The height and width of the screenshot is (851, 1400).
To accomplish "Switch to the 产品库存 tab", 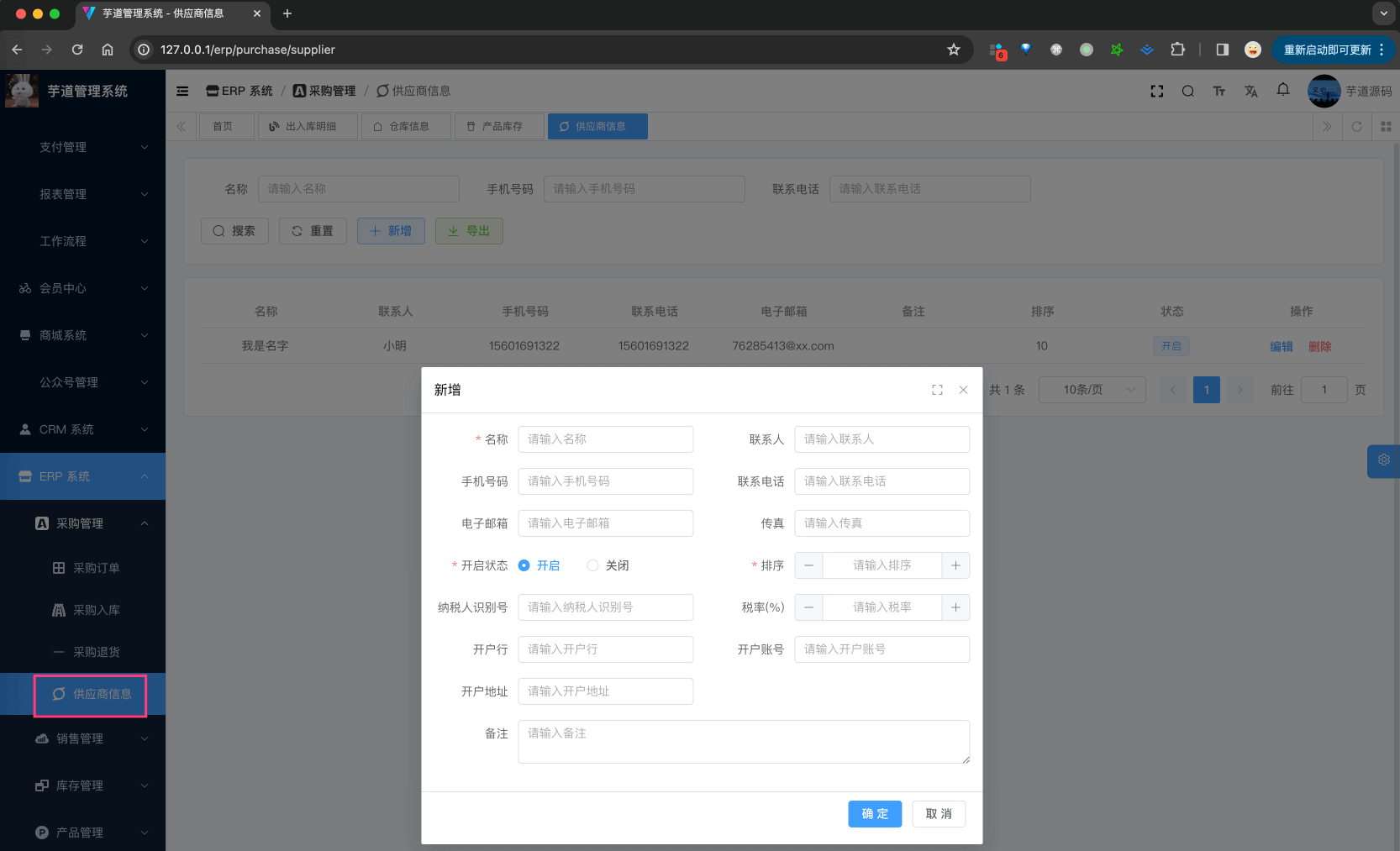I will pyautogui.click(x=498, y=126).
